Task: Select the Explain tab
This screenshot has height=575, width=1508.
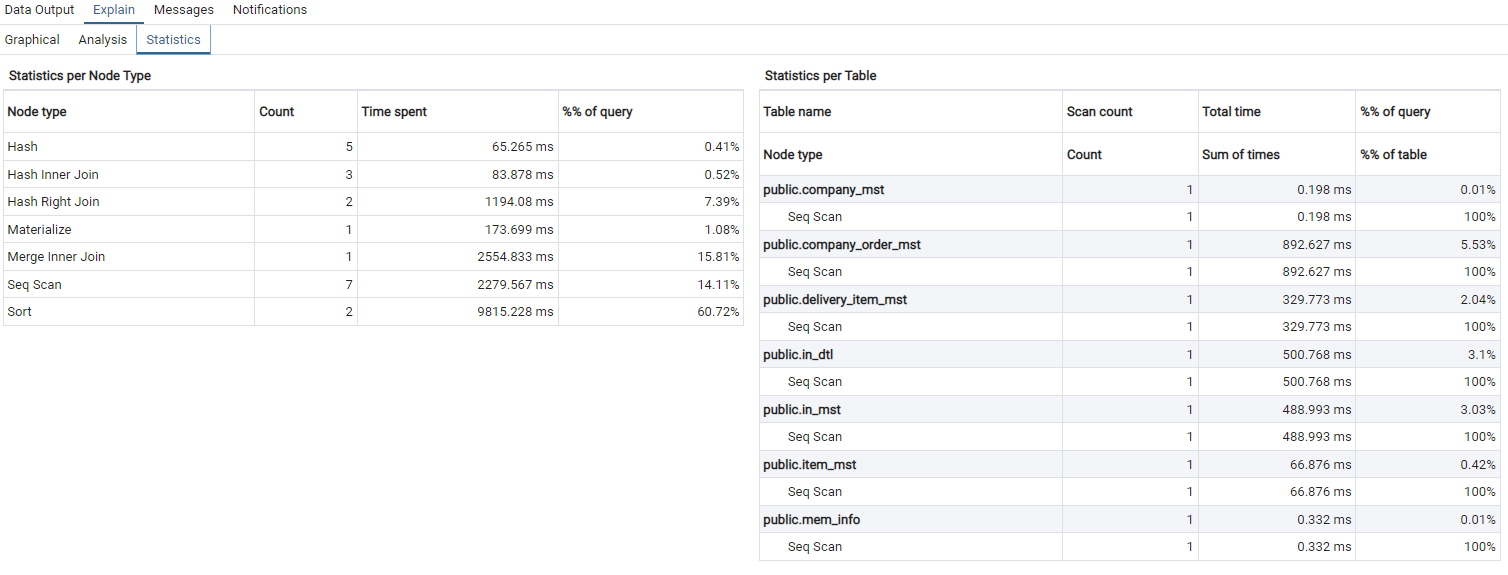Action: [114, 10]
